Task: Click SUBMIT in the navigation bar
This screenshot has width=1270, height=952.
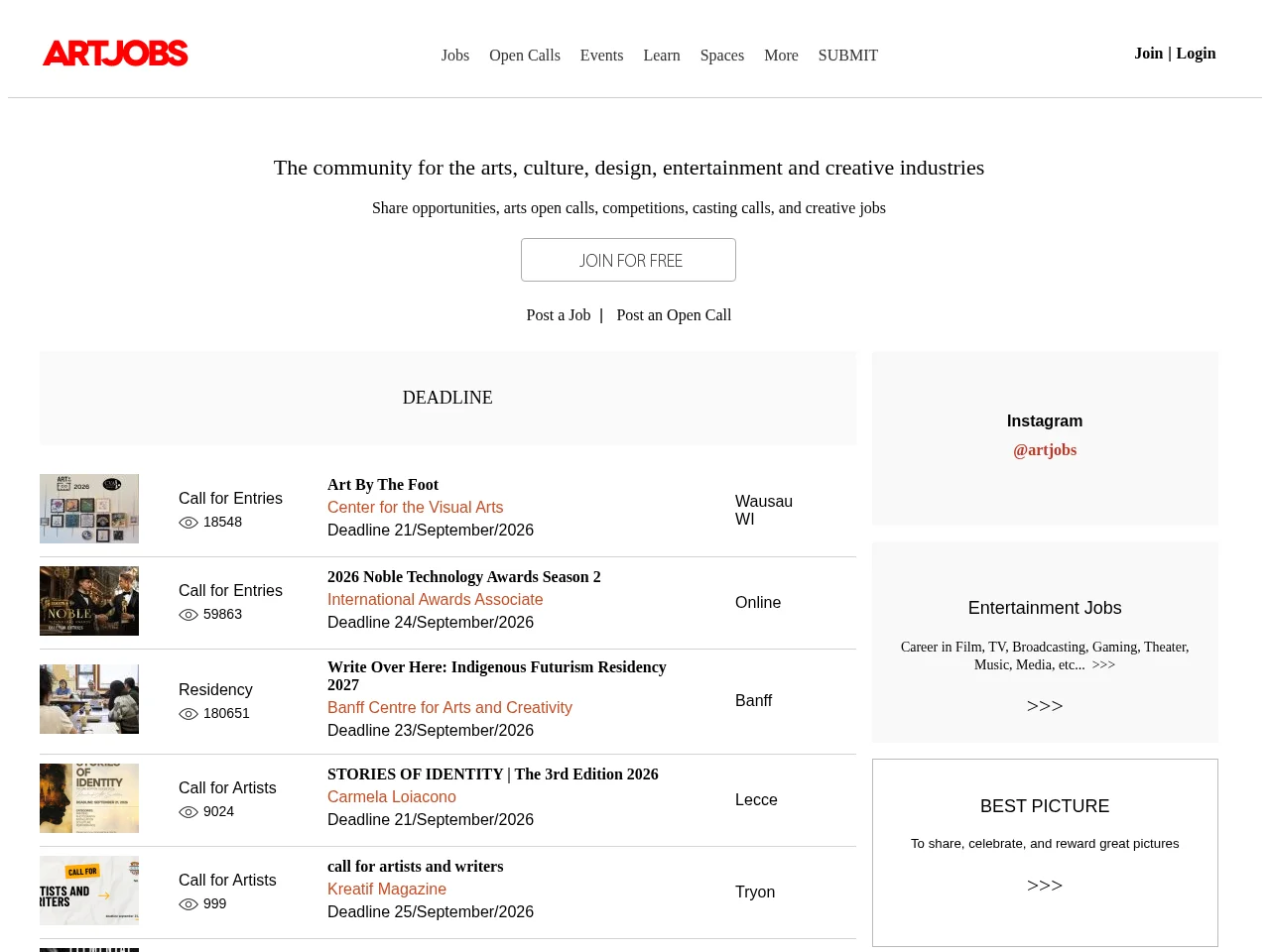Action: [x=848, y=56]
